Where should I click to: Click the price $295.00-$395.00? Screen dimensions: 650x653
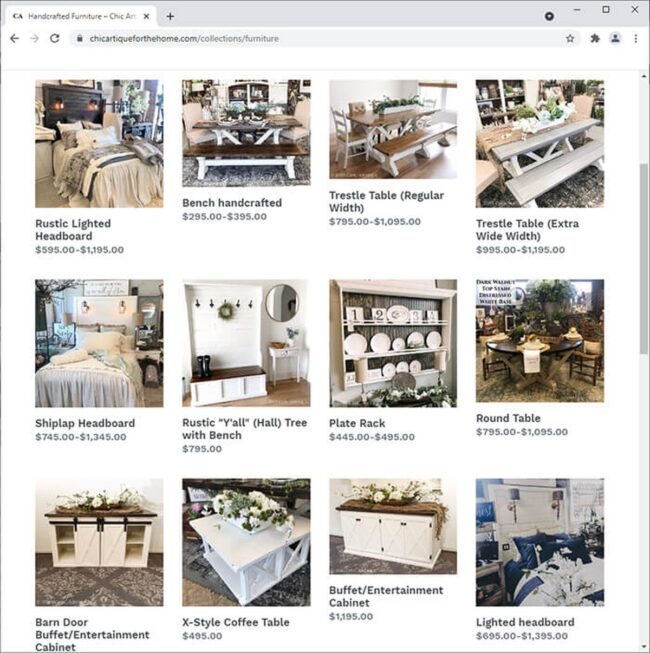pyautogui.click(x=224, y=217)
